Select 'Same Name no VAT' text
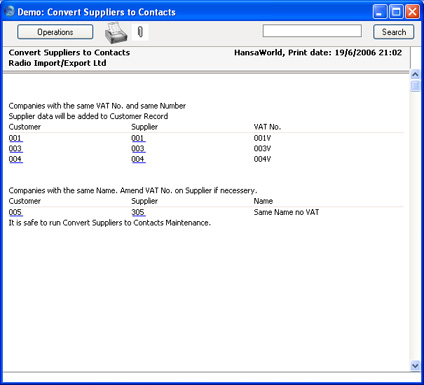 pyautogui.click(x=286, y=212)
